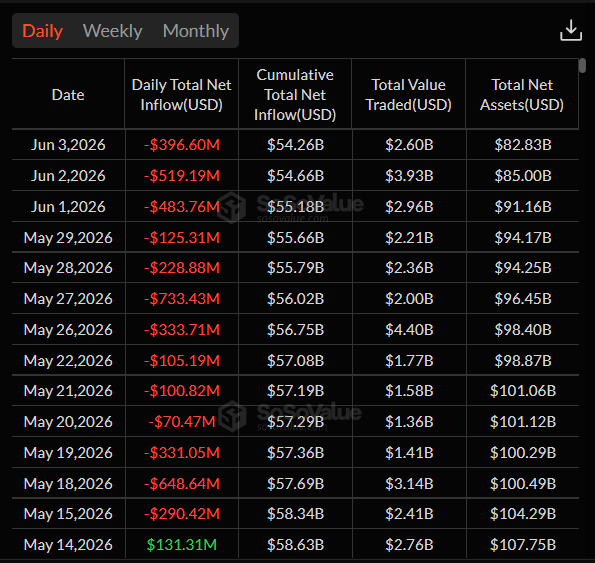The height and width of the screenshot is (563, 595).
Task: Select the $82.83B net assets cell
Action: pos(523,145)
